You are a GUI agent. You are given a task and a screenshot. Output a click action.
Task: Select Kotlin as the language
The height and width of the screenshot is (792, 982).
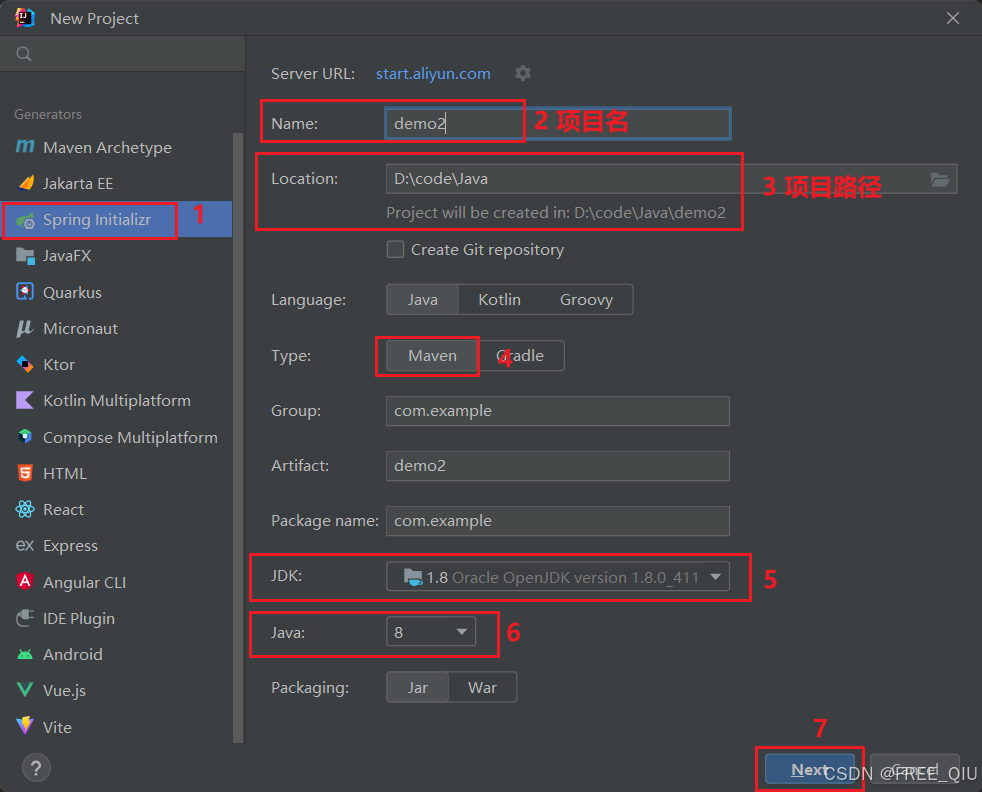499,299
